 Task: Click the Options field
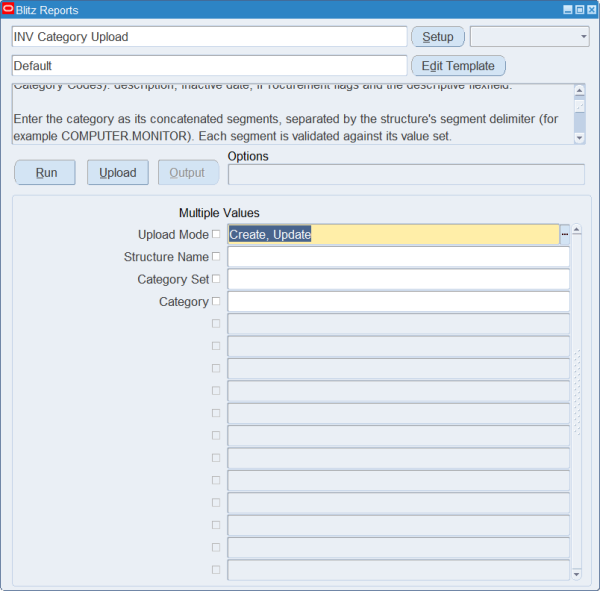(406, 175)
